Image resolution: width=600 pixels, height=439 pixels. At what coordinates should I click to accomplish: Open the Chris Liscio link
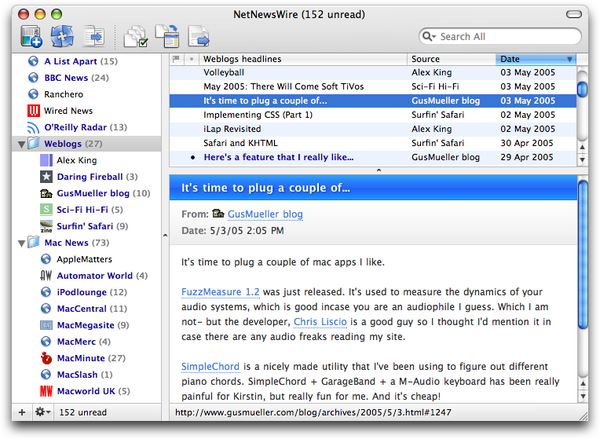click(x=320, y=322)
